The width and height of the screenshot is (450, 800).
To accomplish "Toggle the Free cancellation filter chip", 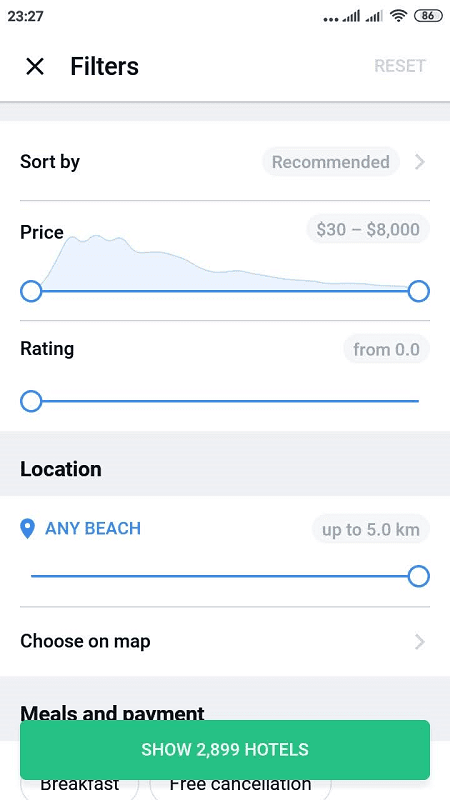I will click(x=240, y=786).
